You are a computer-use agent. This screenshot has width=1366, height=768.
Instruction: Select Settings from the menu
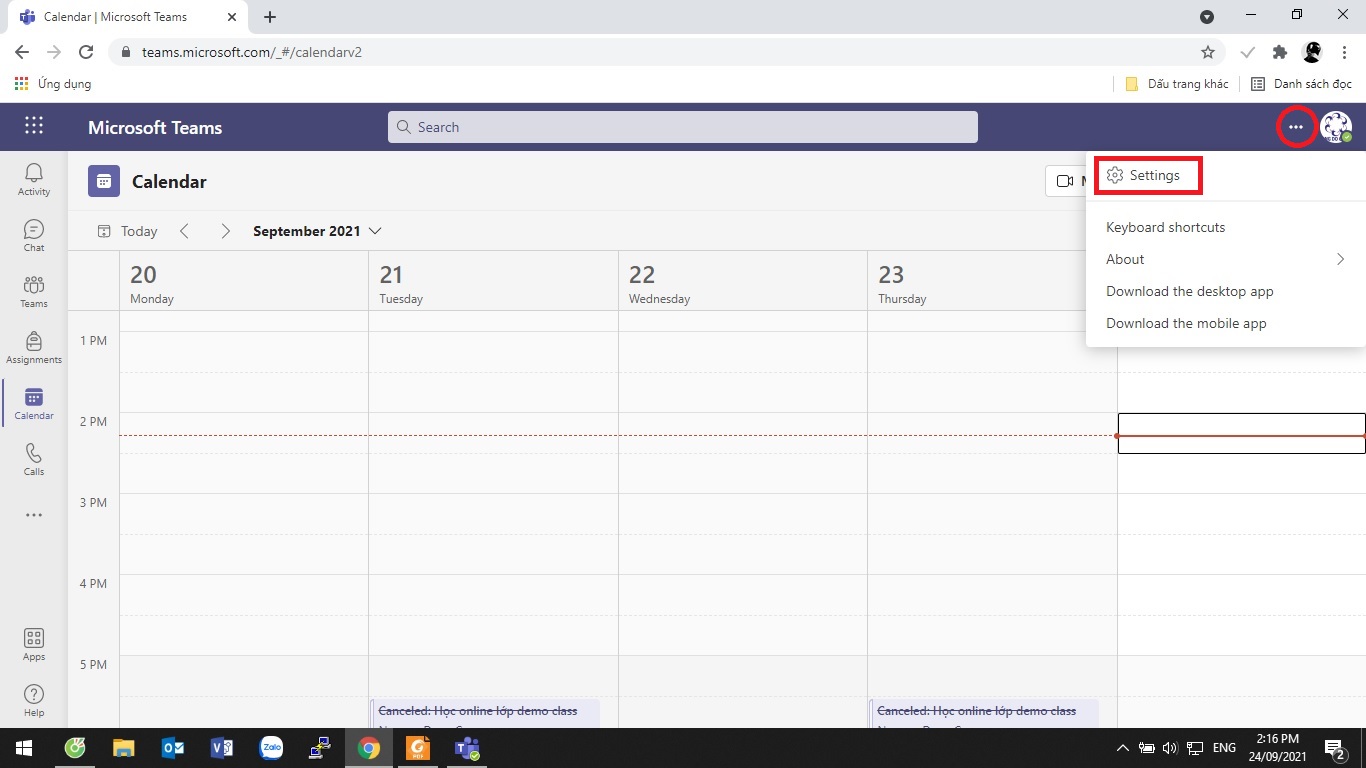(x=1148, y=175)
